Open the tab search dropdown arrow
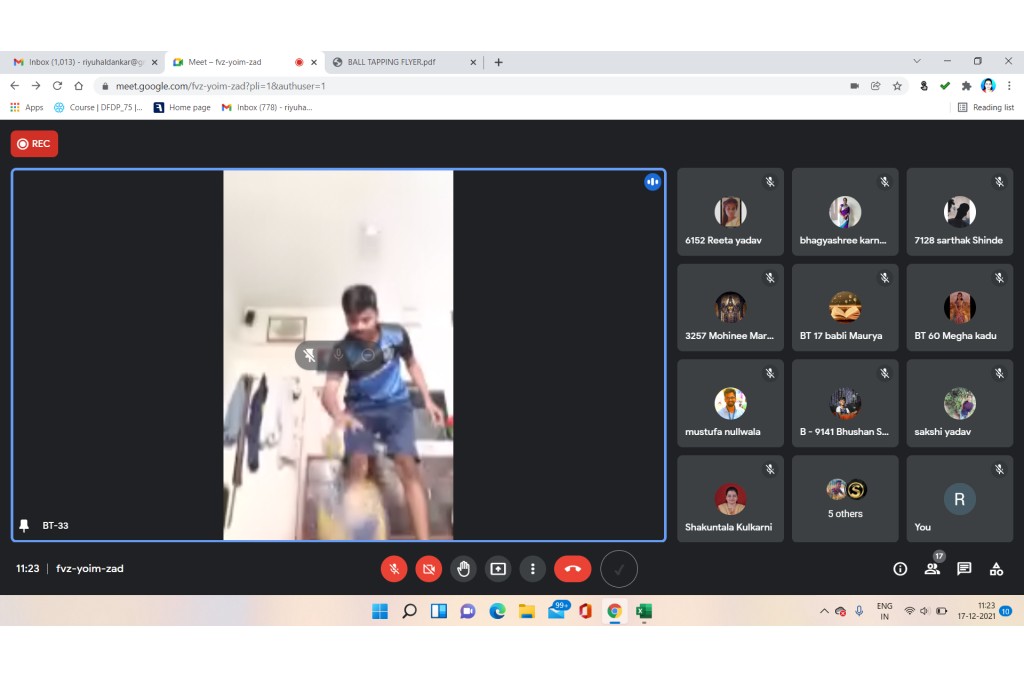This screenshot has width=1024, height=678. pos(917,61)
